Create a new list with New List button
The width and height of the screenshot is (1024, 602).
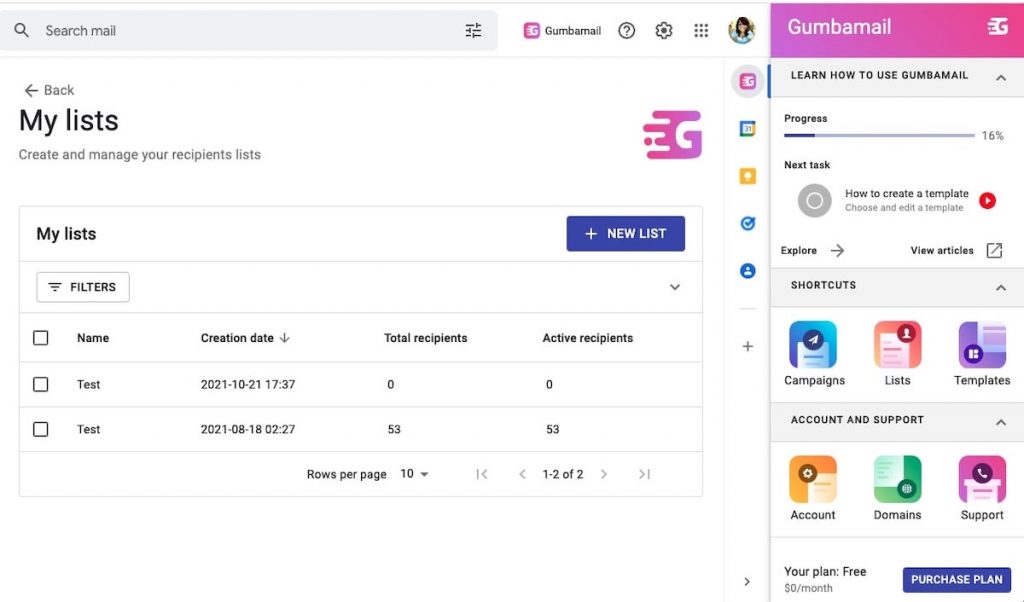coord(625,233)
